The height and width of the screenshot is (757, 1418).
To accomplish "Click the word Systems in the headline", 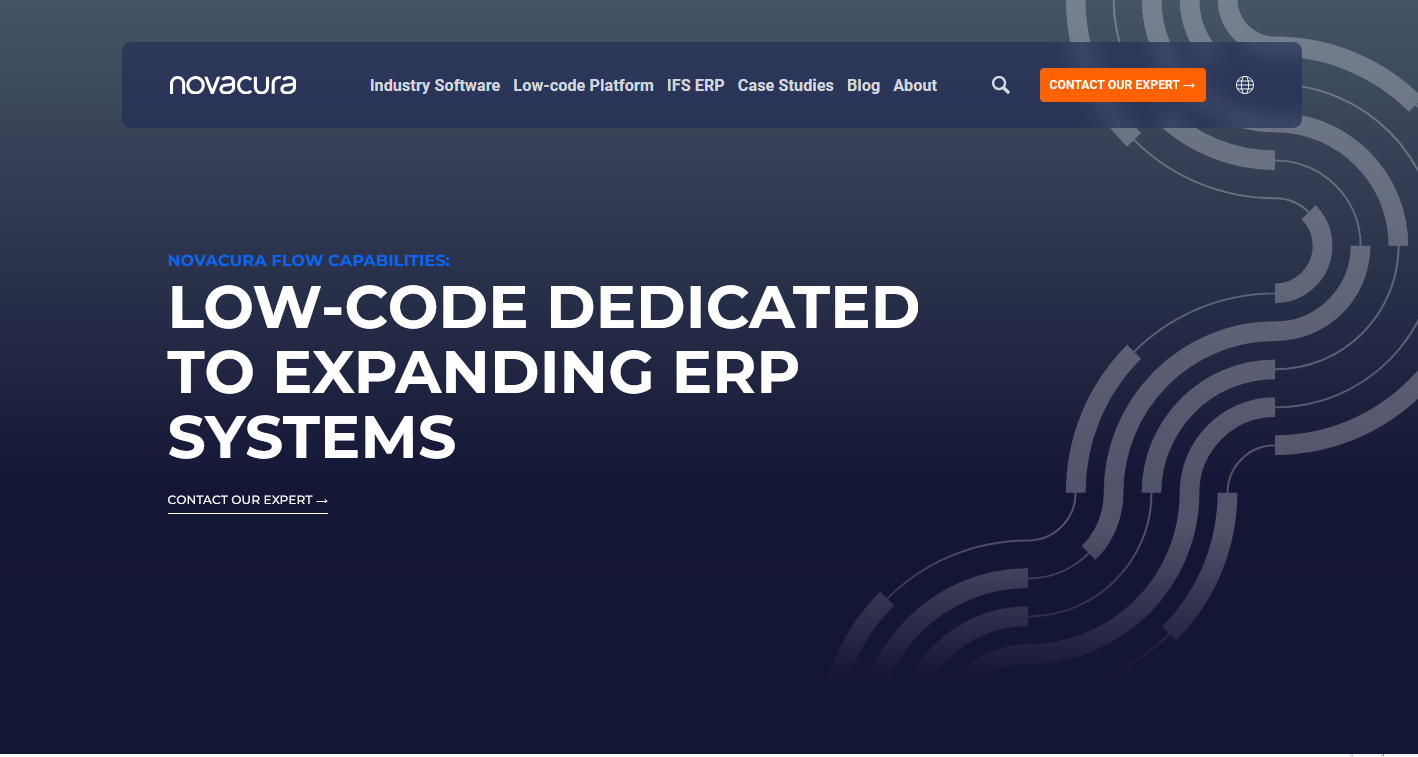I will click(x=312, y=437).
